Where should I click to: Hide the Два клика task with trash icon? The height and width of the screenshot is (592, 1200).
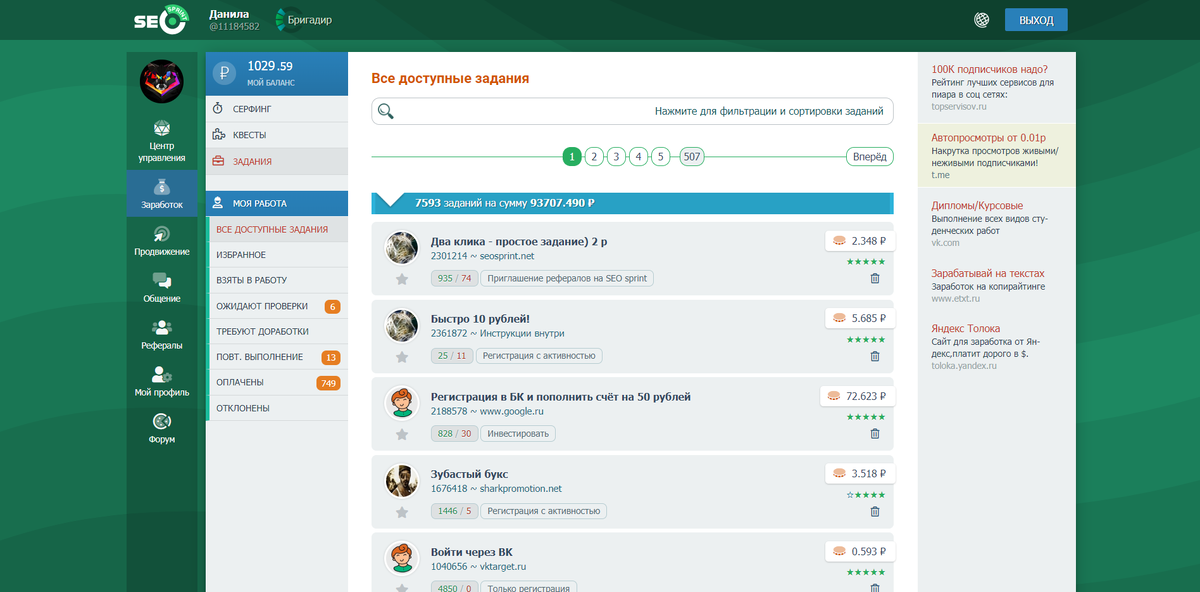coord(875,279)
